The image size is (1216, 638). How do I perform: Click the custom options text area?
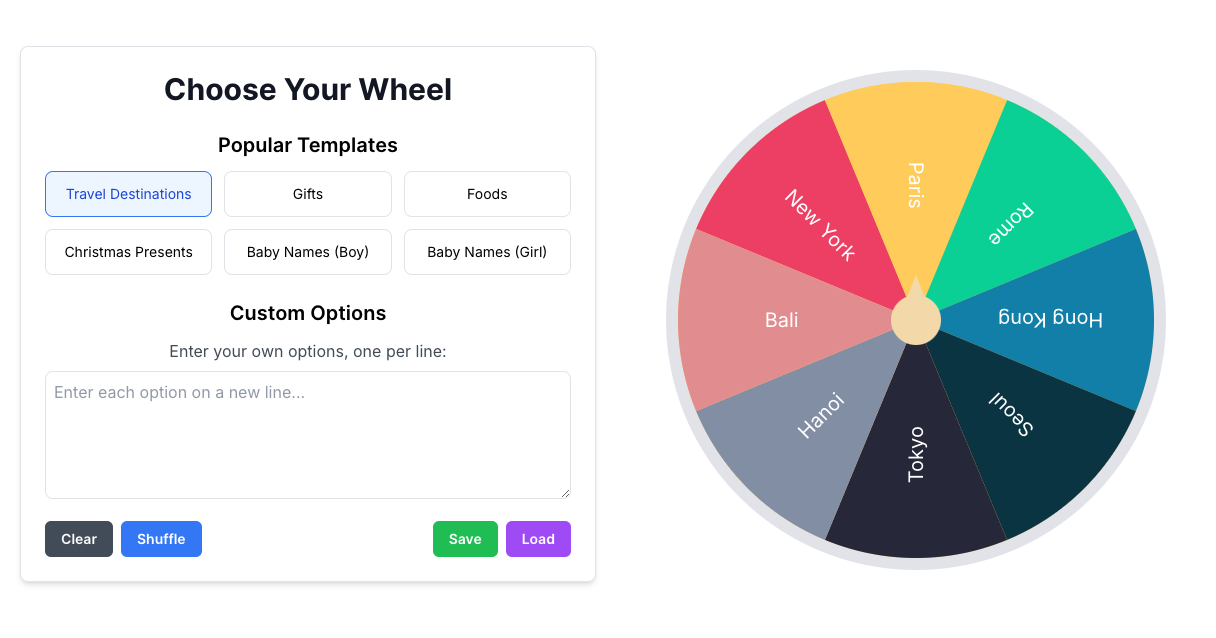point(307,434)
